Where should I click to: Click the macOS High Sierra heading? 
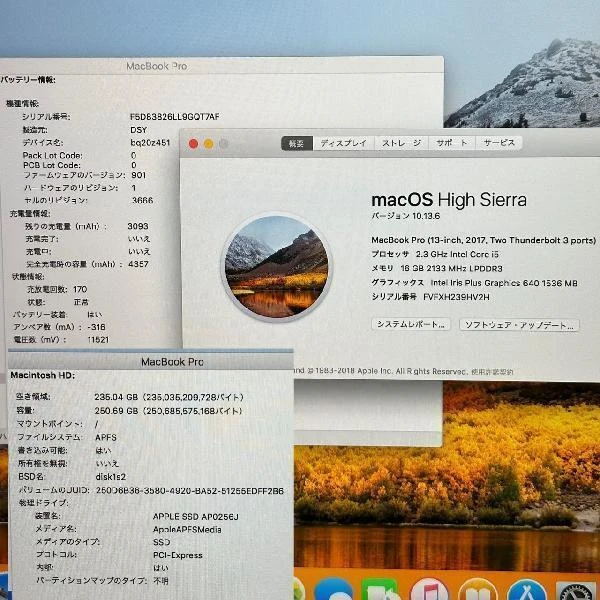coord(449,200)
